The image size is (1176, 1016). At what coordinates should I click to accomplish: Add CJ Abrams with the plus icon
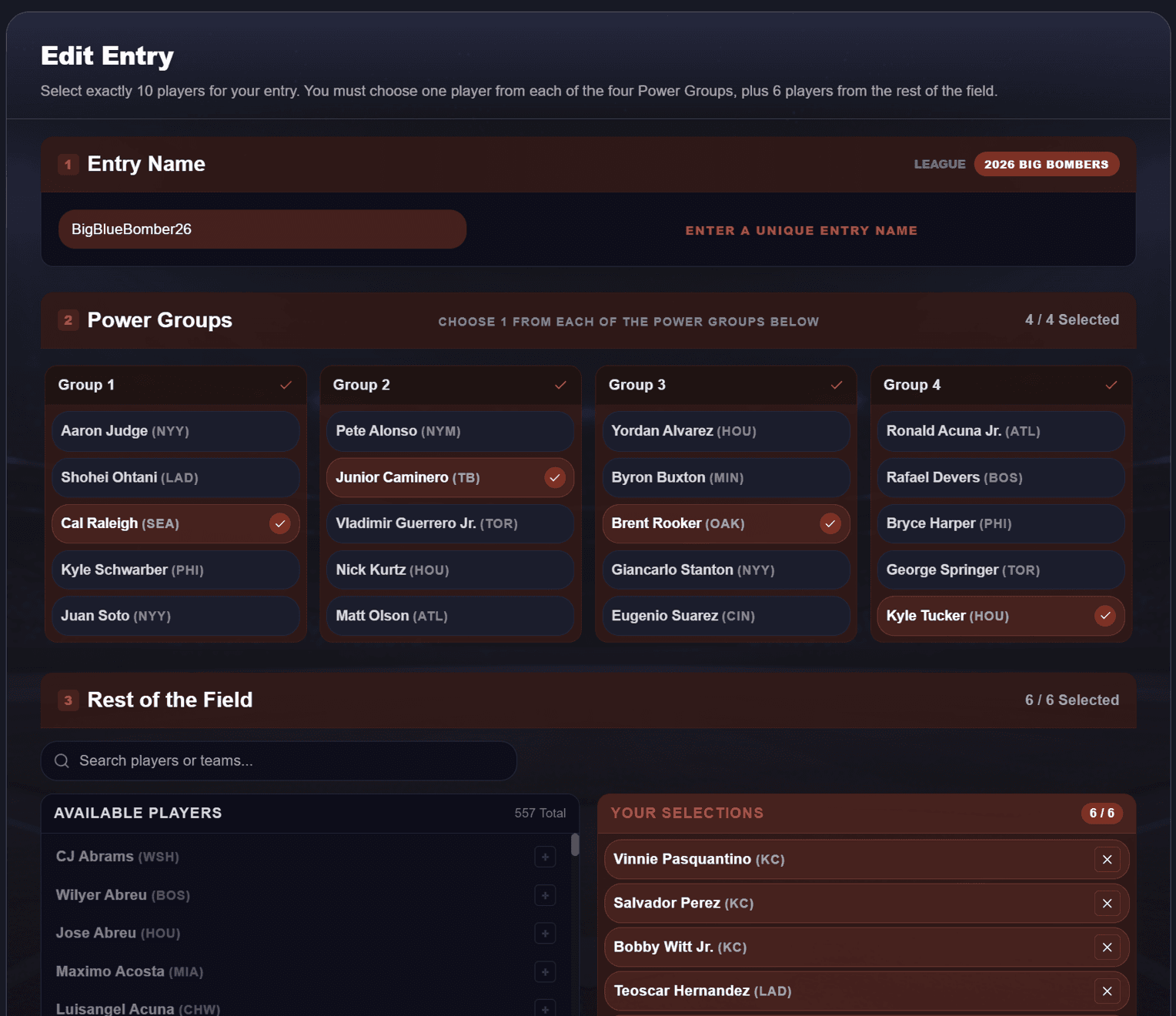click(545, 857)
